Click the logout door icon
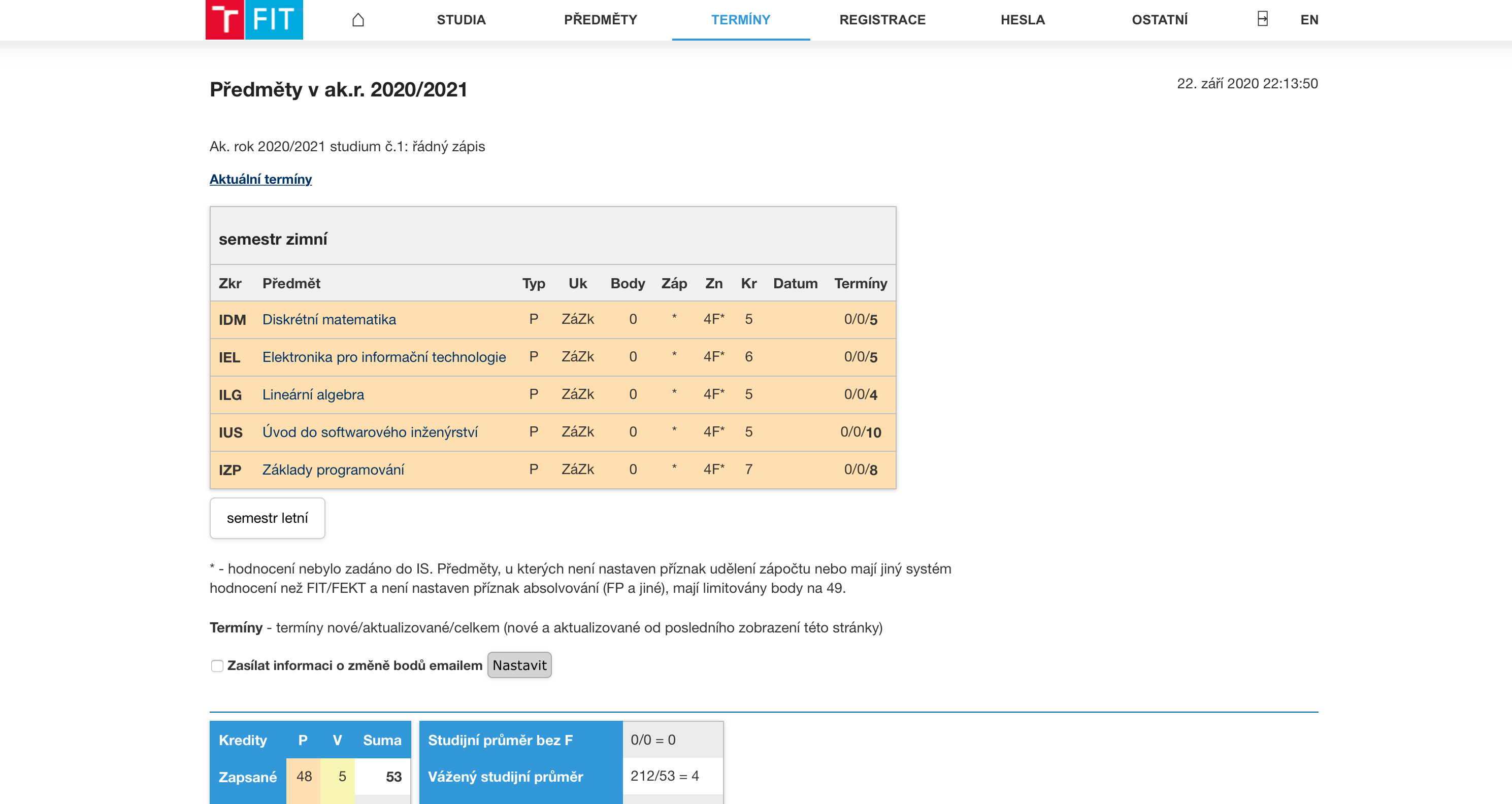 click(x=1263, y=19)
